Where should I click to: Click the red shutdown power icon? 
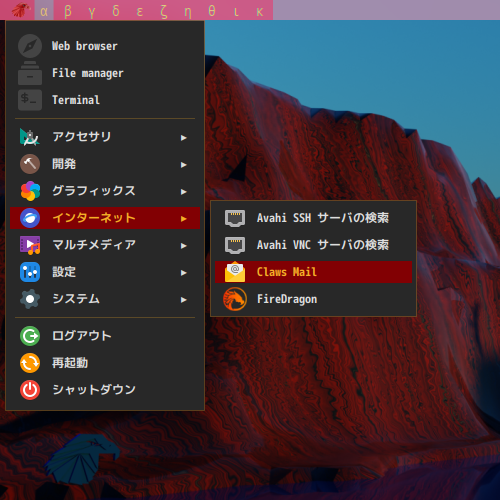(30, 390)
